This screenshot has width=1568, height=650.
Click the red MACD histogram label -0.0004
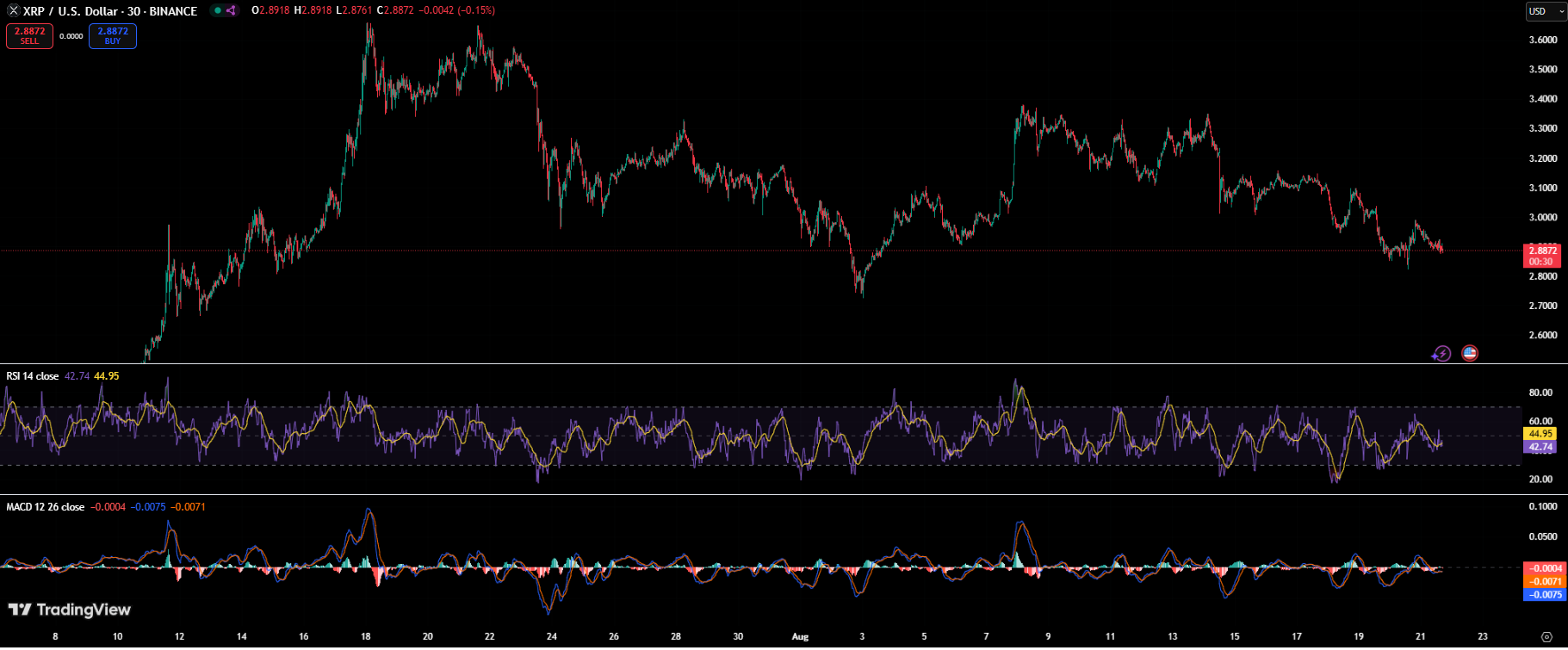click(1545, 568)
